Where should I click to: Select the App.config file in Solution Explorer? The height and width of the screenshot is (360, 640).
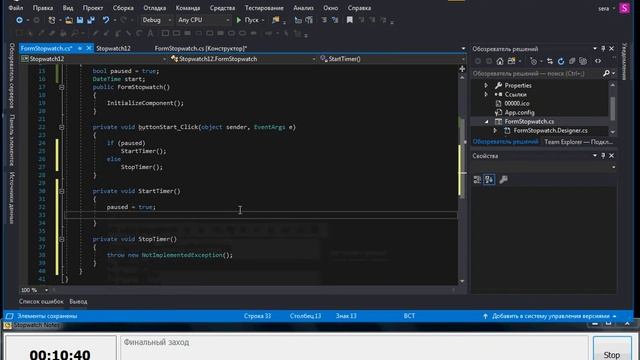point(519,113)
